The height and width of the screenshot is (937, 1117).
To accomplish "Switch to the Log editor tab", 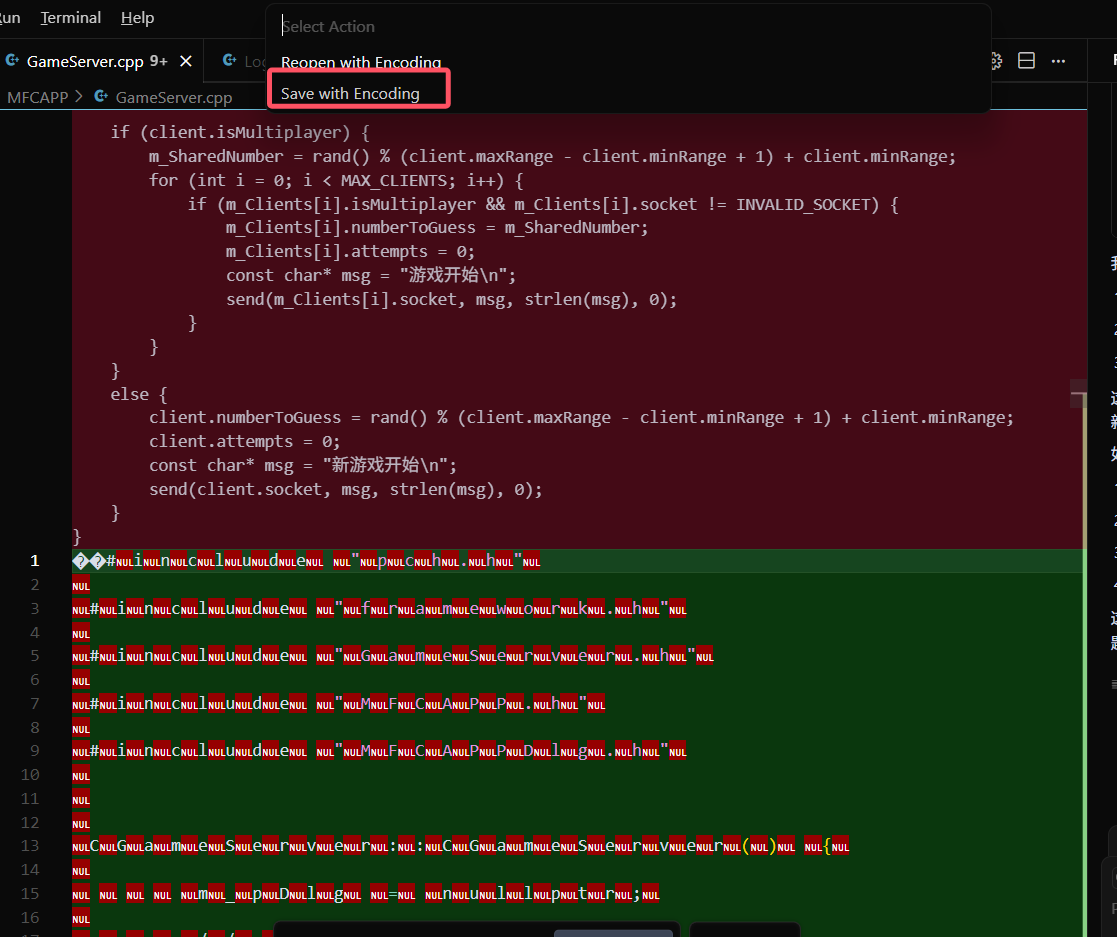I will point(250,60).
